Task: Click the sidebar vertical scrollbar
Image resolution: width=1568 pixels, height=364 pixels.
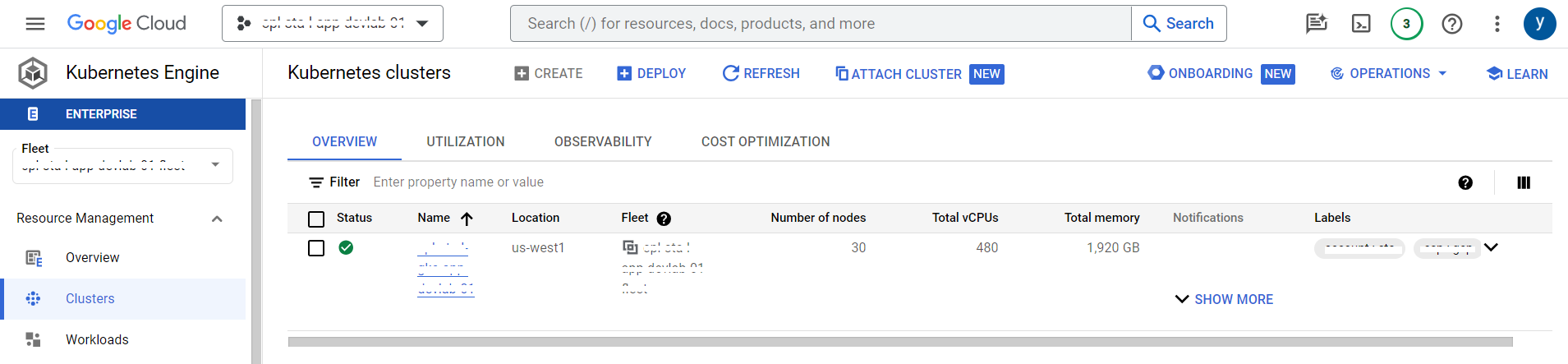Action: point(256,231)
